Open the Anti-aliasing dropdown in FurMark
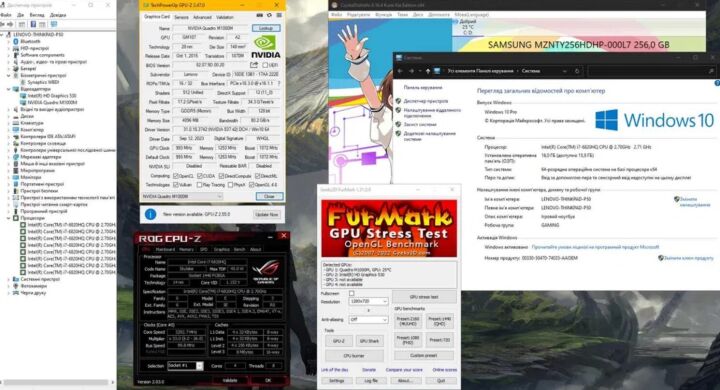 click(368, 319)
